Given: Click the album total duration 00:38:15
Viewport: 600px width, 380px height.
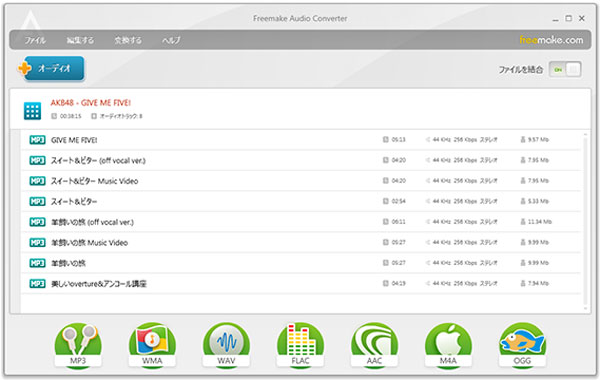Looking at the screenshot, I should tap(71, 116).
